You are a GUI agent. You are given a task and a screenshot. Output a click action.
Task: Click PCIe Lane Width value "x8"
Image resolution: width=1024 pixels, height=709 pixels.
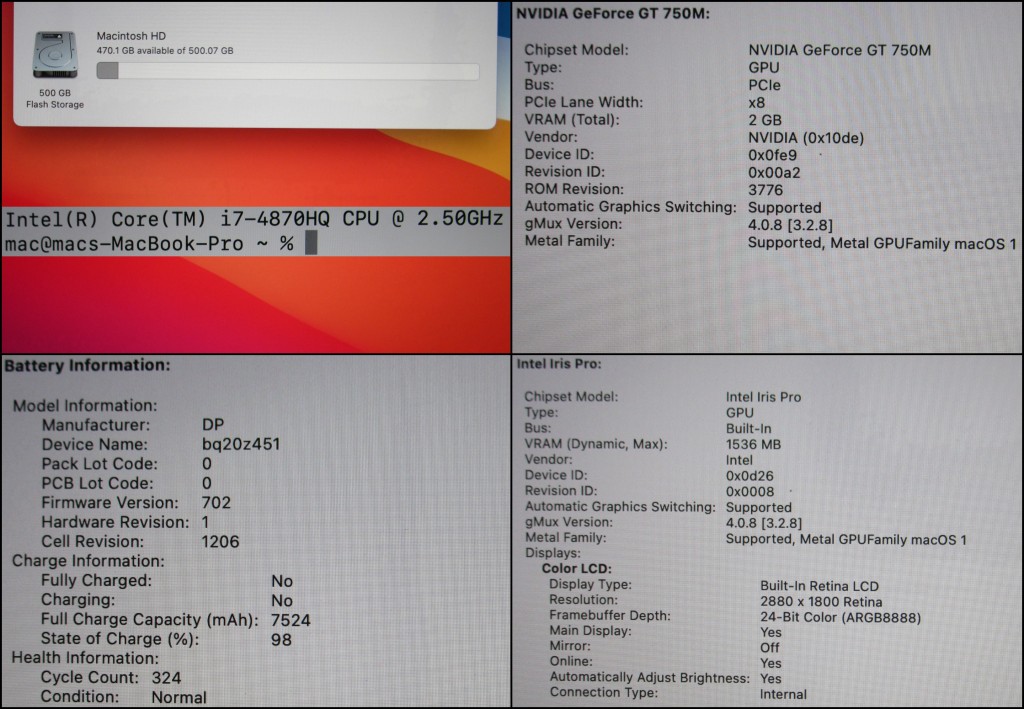756,103
